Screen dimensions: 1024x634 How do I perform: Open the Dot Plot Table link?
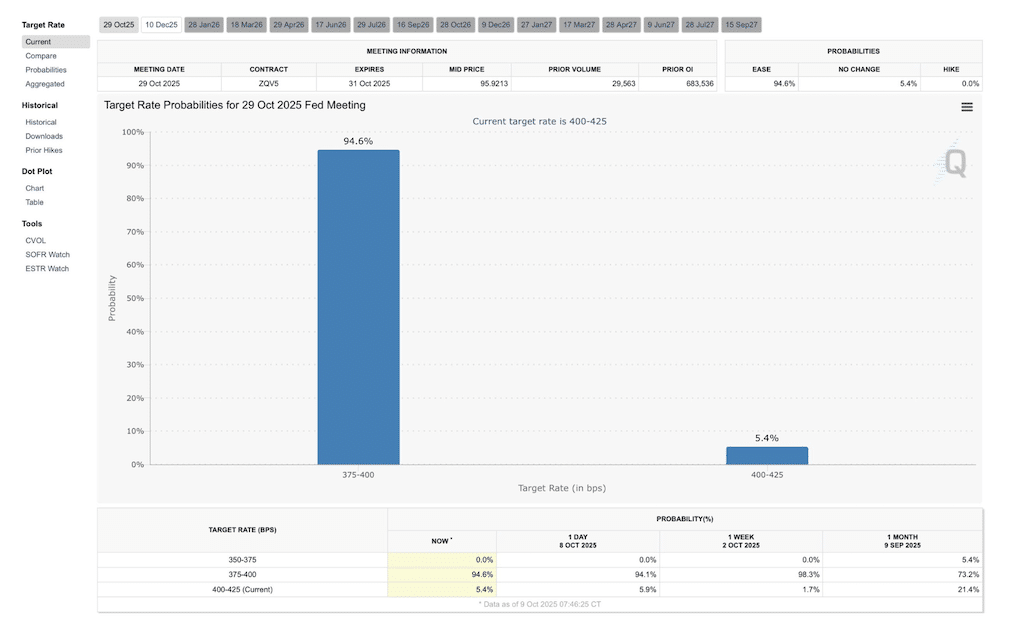point(35,202)
